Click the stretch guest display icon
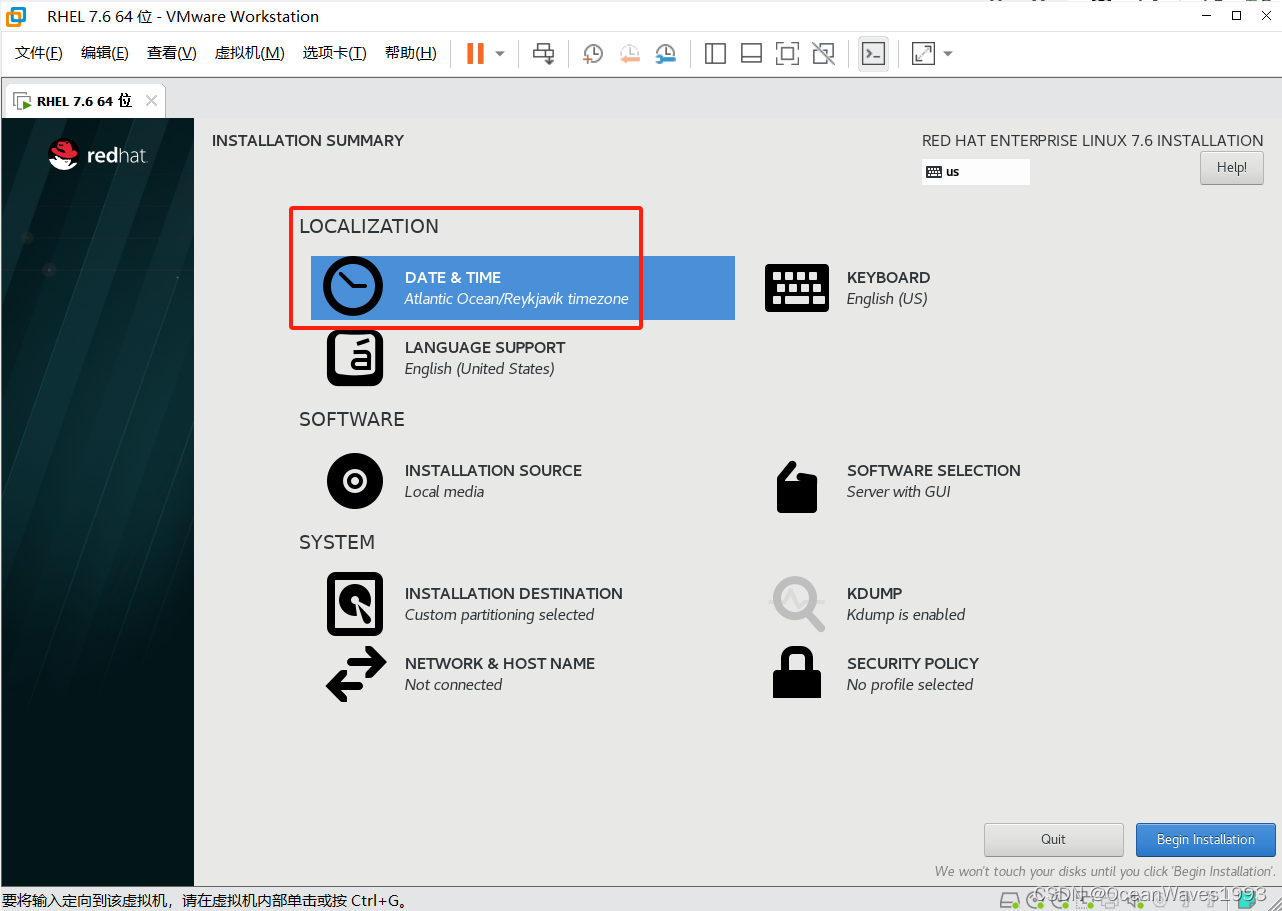 (923, 53)
